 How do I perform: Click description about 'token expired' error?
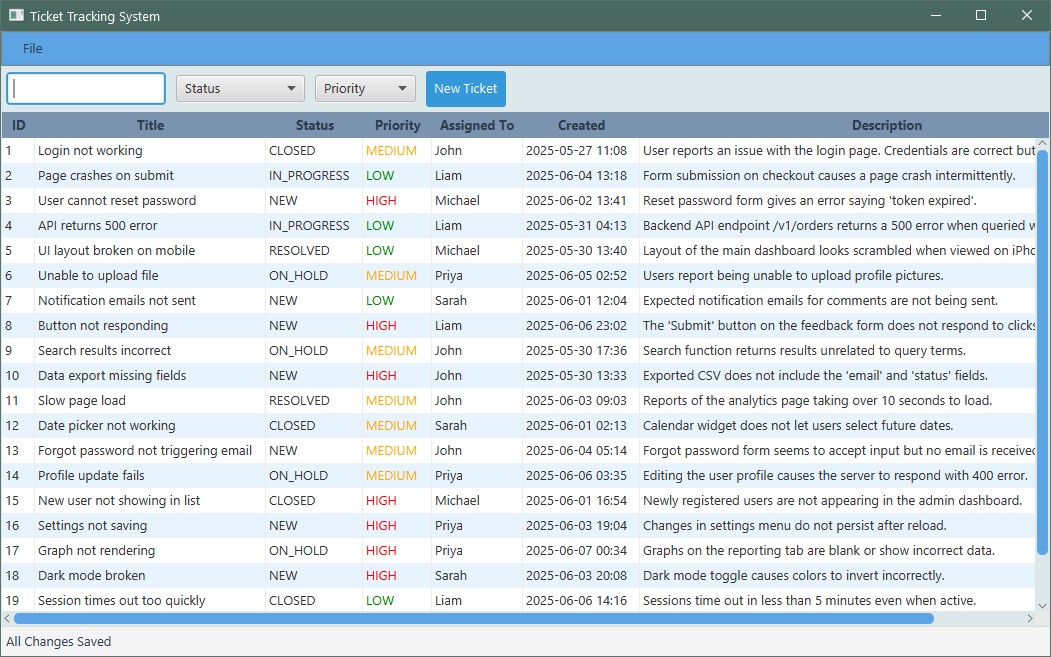click(x=810, y=200)
